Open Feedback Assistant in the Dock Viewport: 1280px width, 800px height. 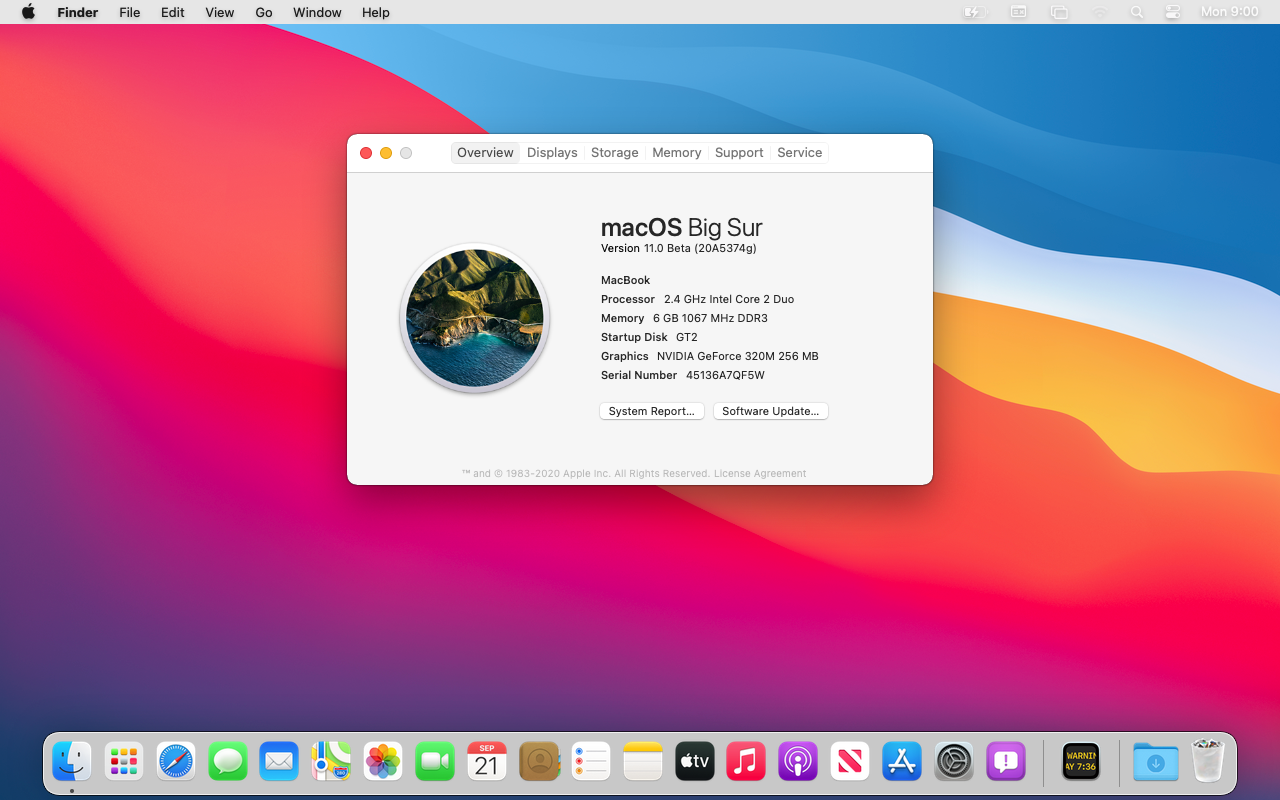[1006, 762]
